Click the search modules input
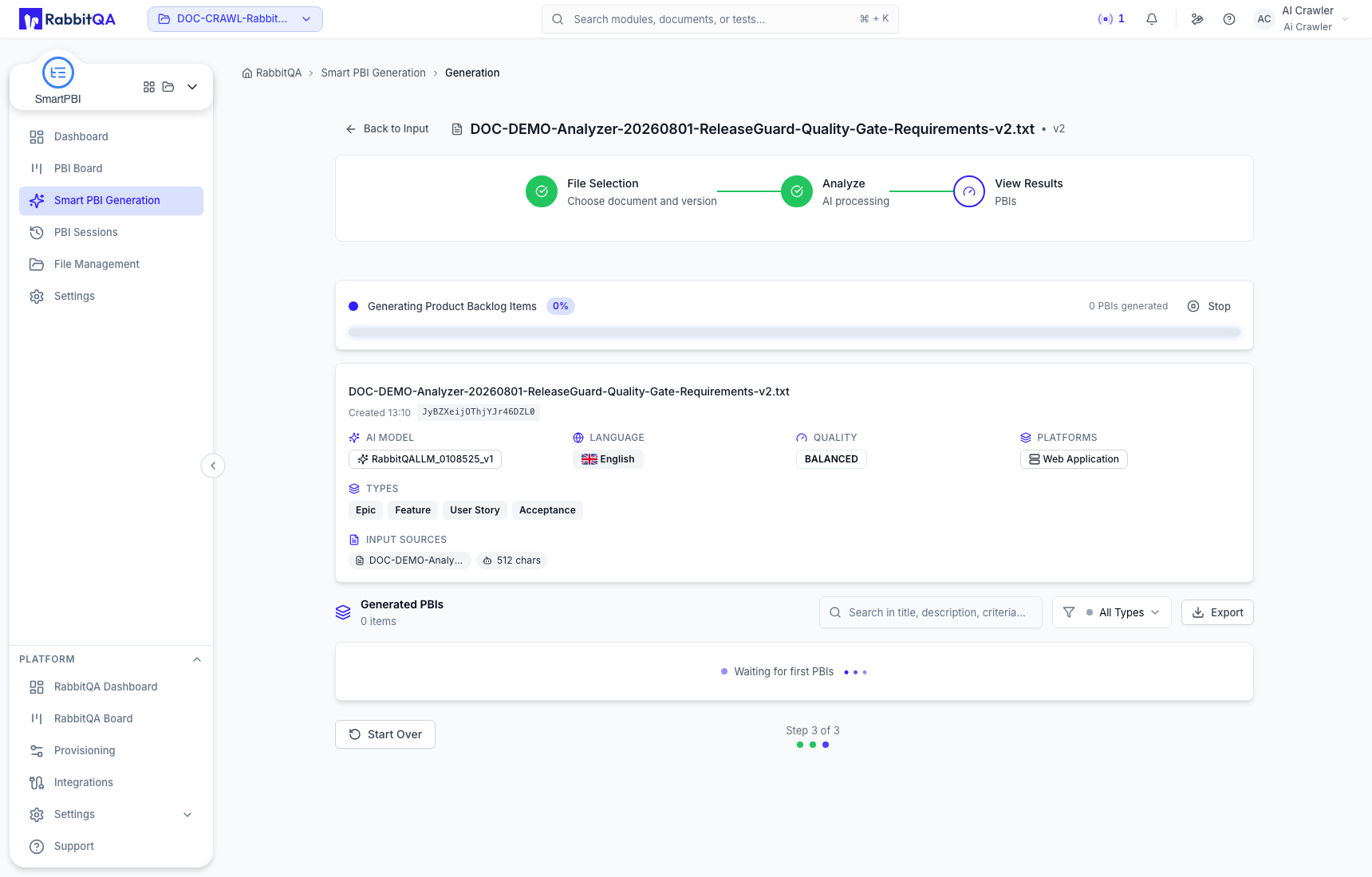The image size is (1372, 877). click(720, 19)
